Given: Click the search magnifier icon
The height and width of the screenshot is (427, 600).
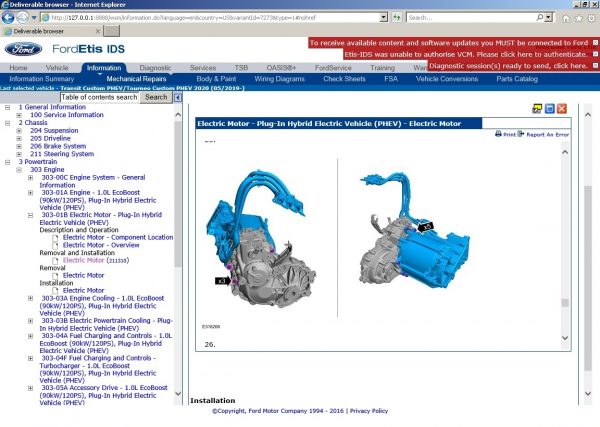Looking at the screenshot, I should (540, 18).
